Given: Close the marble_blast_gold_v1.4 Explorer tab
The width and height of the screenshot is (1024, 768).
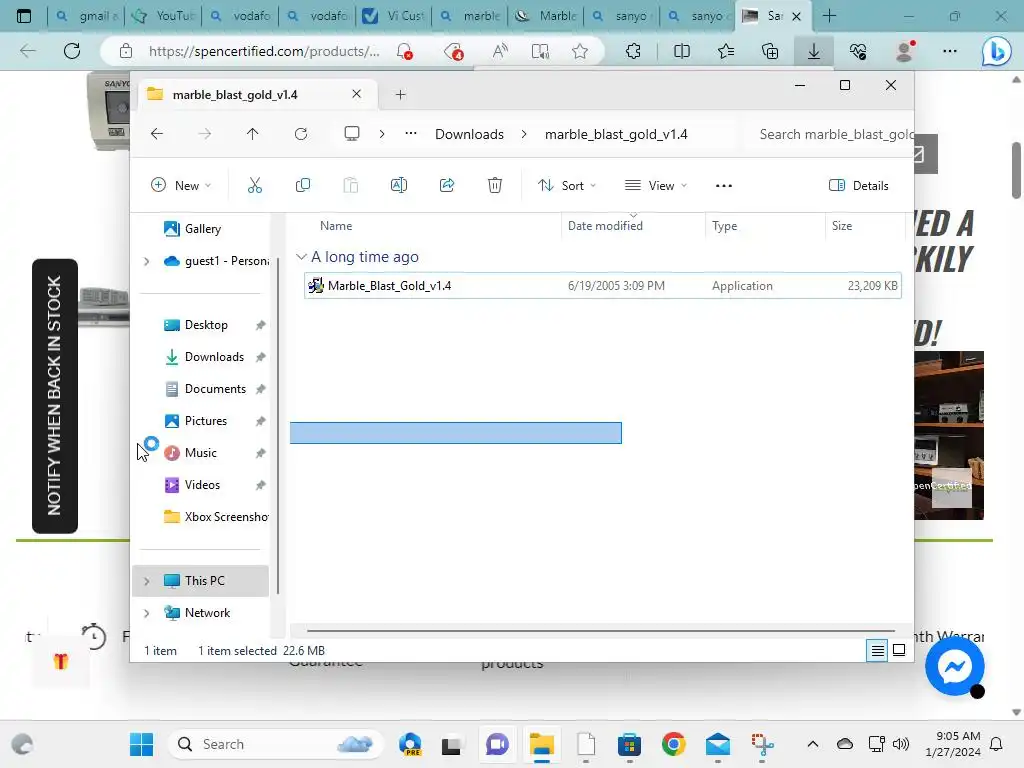Looking at the screenshot, I should click(357, 94).
